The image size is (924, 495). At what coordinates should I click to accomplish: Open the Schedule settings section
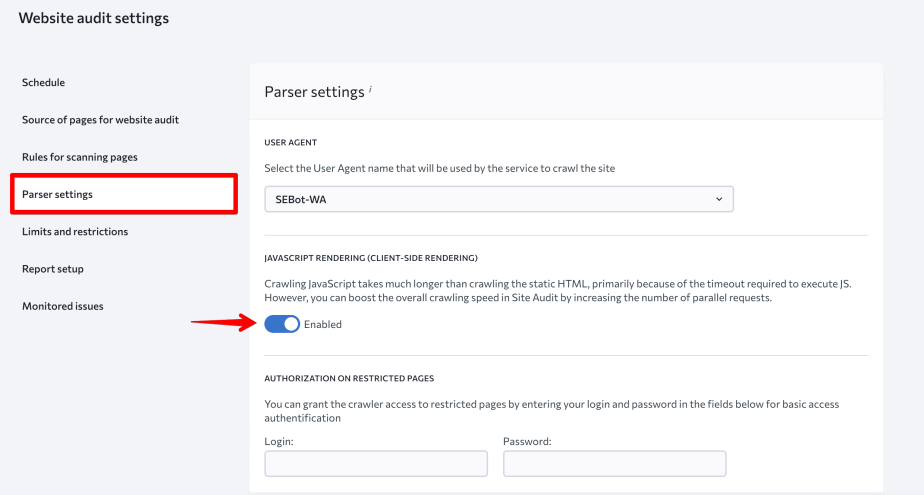coord(43,82)
